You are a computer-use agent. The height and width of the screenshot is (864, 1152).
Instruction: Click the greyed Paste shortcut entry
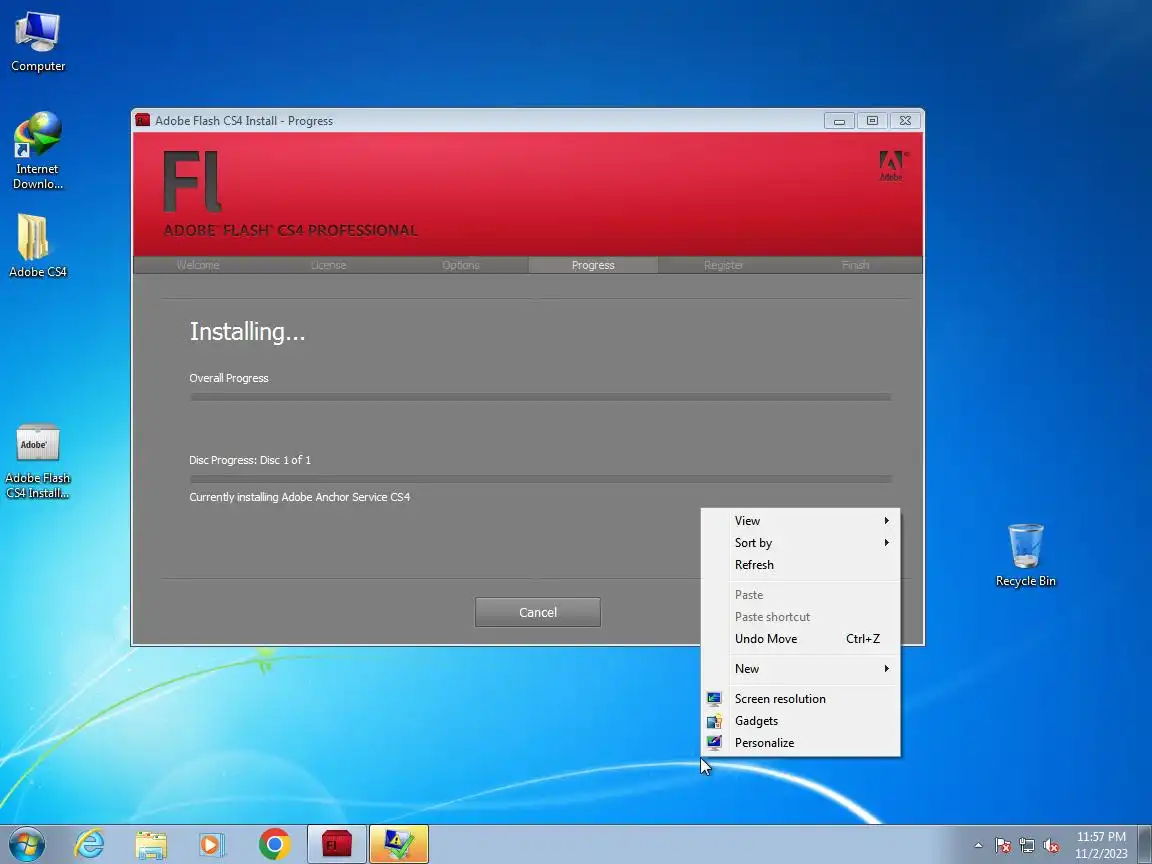(801, 616)
